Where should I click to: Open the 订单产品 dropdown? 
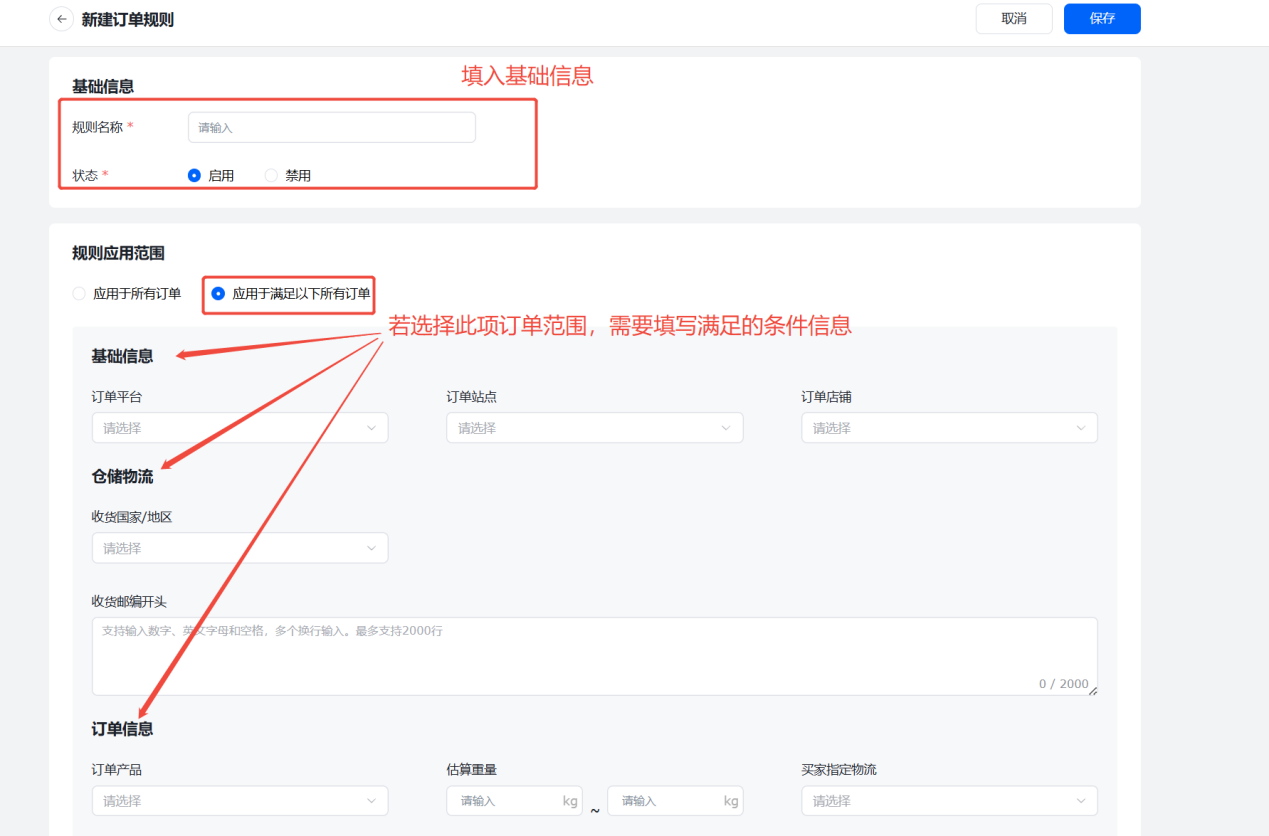coord(240,801)
